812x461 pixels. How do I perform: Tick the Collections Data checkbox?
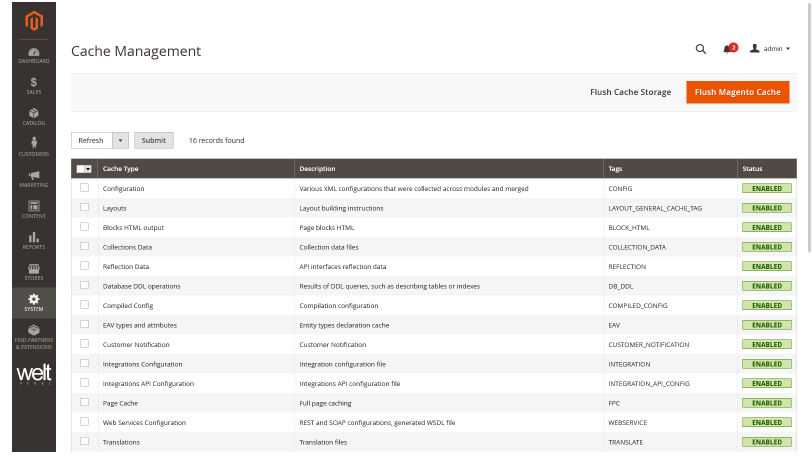coord(84,246)
